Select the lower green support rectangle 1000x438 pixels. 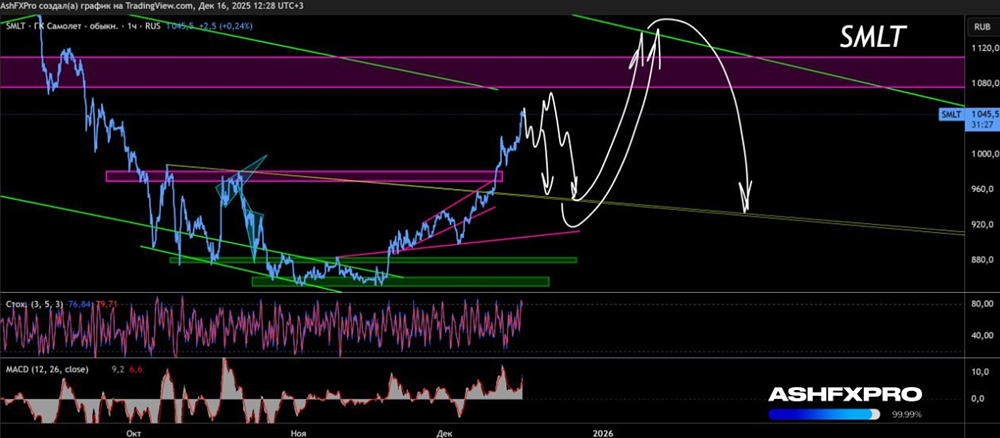pyautogui.click(x=401, y=281)
